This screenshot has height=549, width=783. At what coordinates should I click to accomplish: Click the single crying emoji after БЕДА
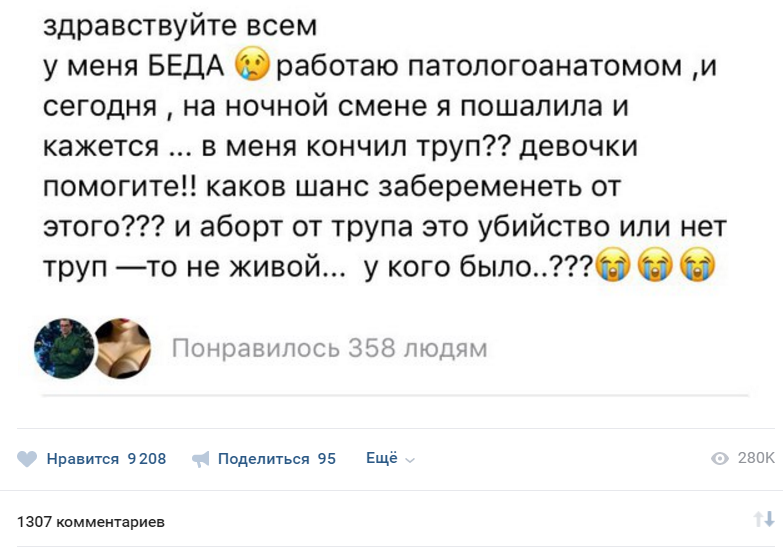coord(252,64)
